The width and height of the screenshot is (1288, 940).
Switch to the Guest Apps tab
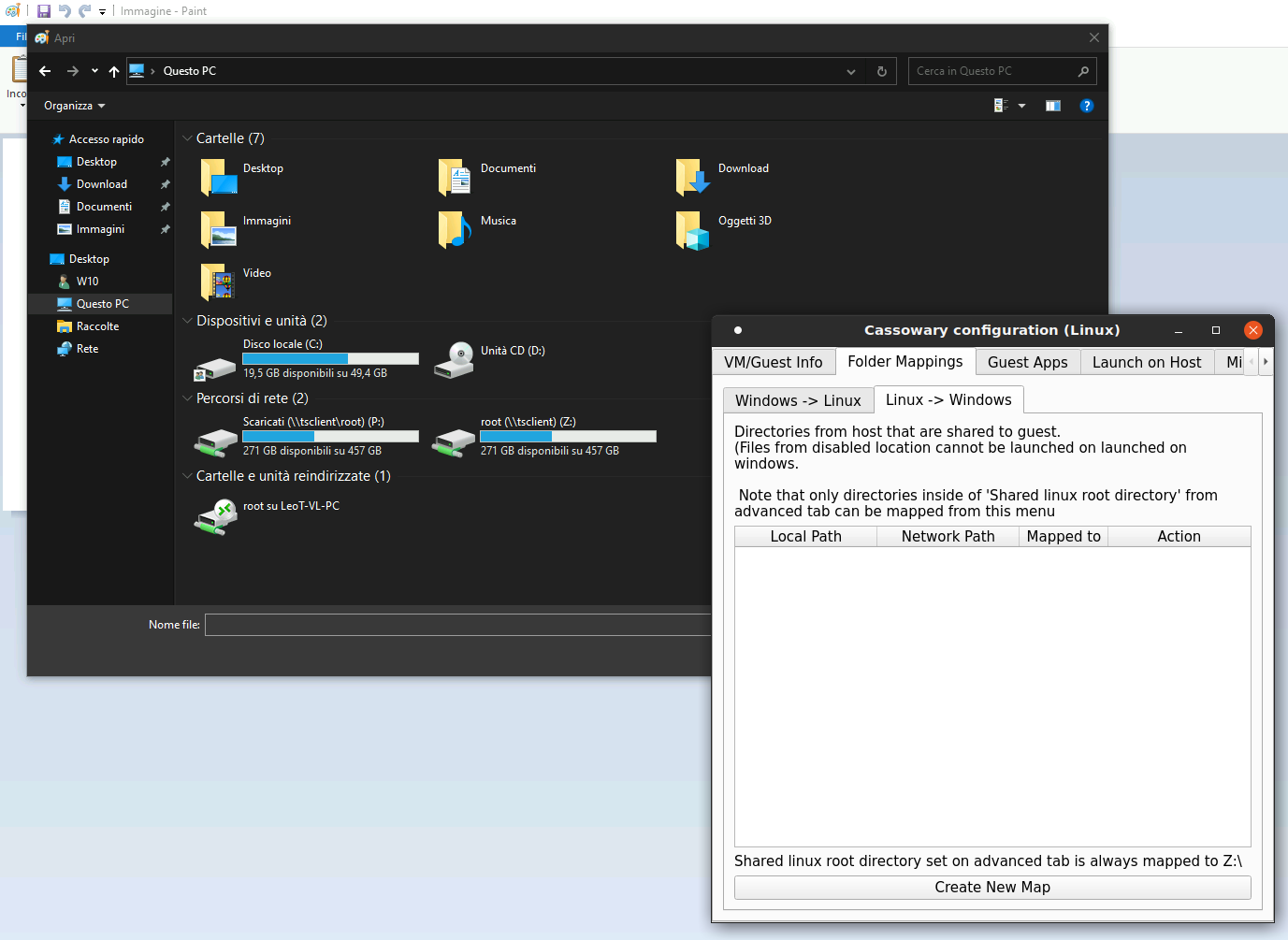coord(1028,362)
